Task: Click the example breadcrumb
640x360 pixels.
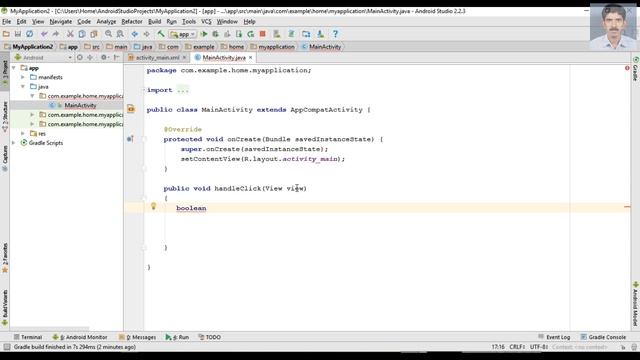Action: [x=200, y=47]
